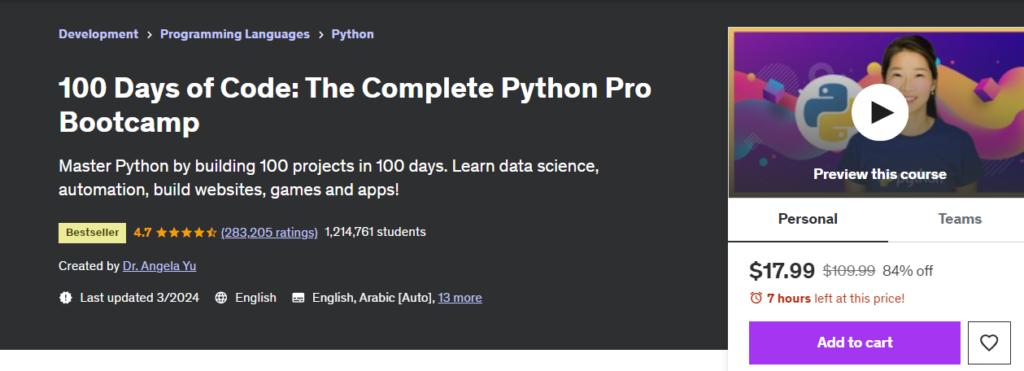The width and height of the screenshot is (1024, 371).
Task: Click the course description paragraph
Action: (329, 178)
